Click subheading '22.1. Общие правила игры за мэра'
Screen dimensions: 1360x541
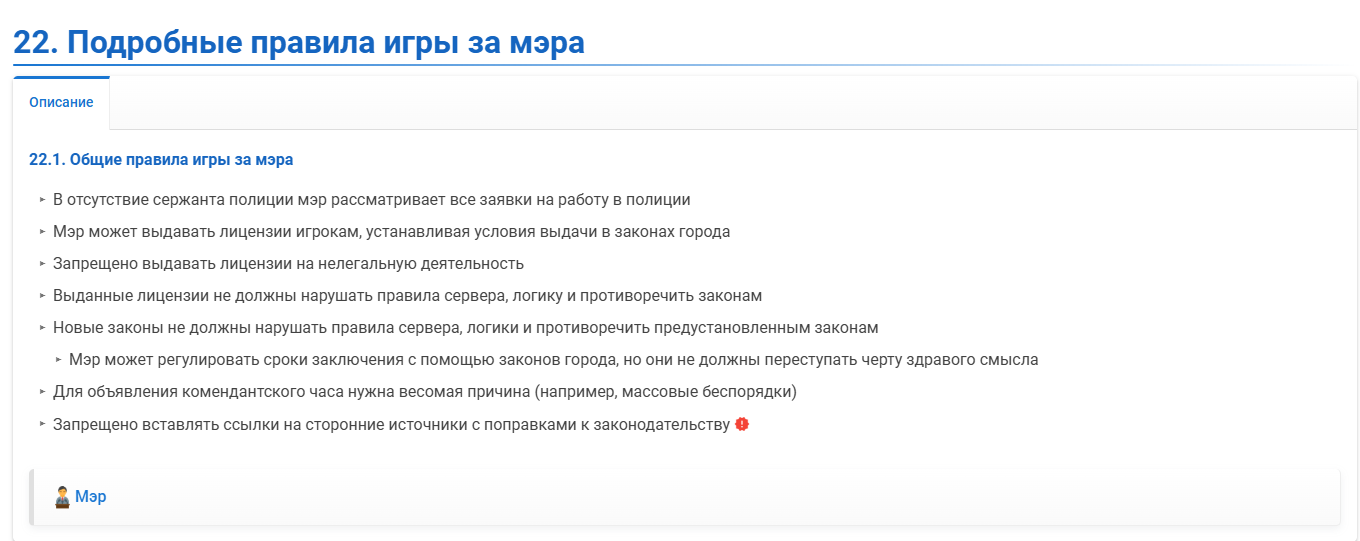161,160
